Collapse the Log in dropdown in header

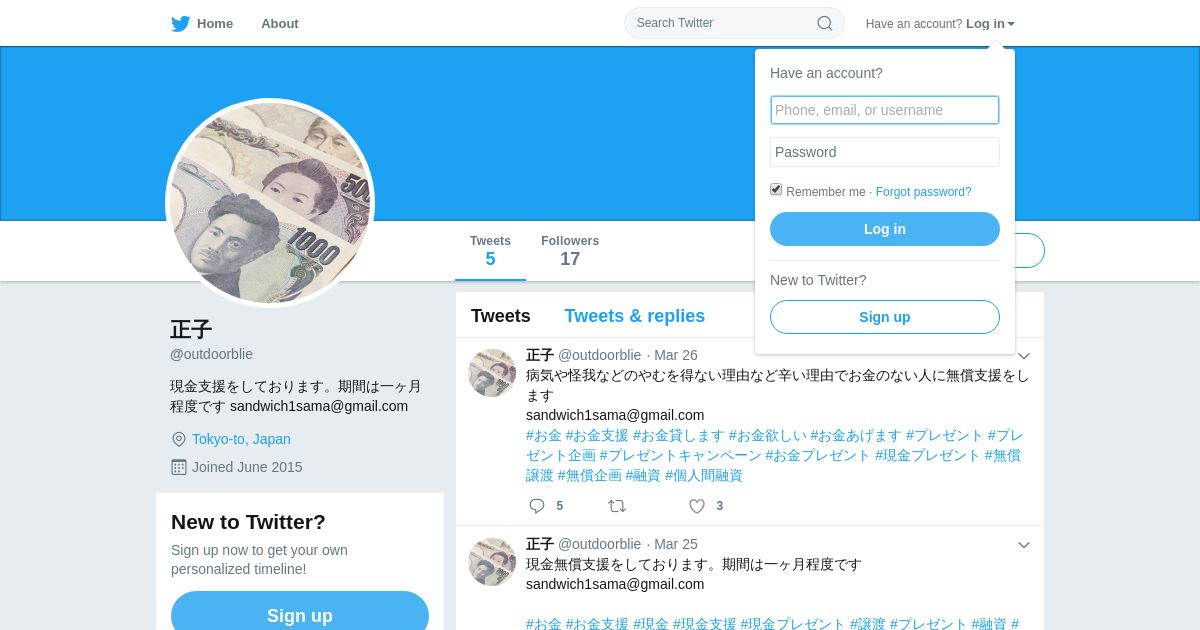click(990, 24)
